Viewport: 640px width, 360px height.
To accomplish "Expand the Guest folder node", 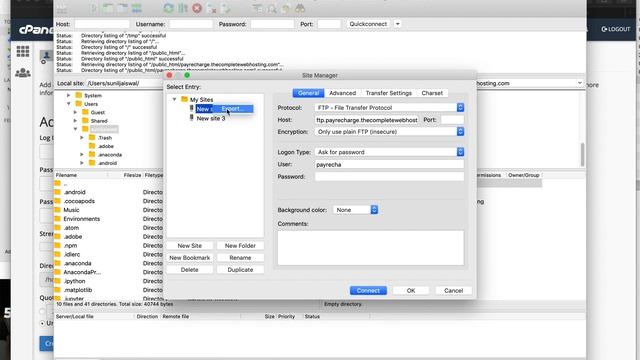I will point(75,112).
